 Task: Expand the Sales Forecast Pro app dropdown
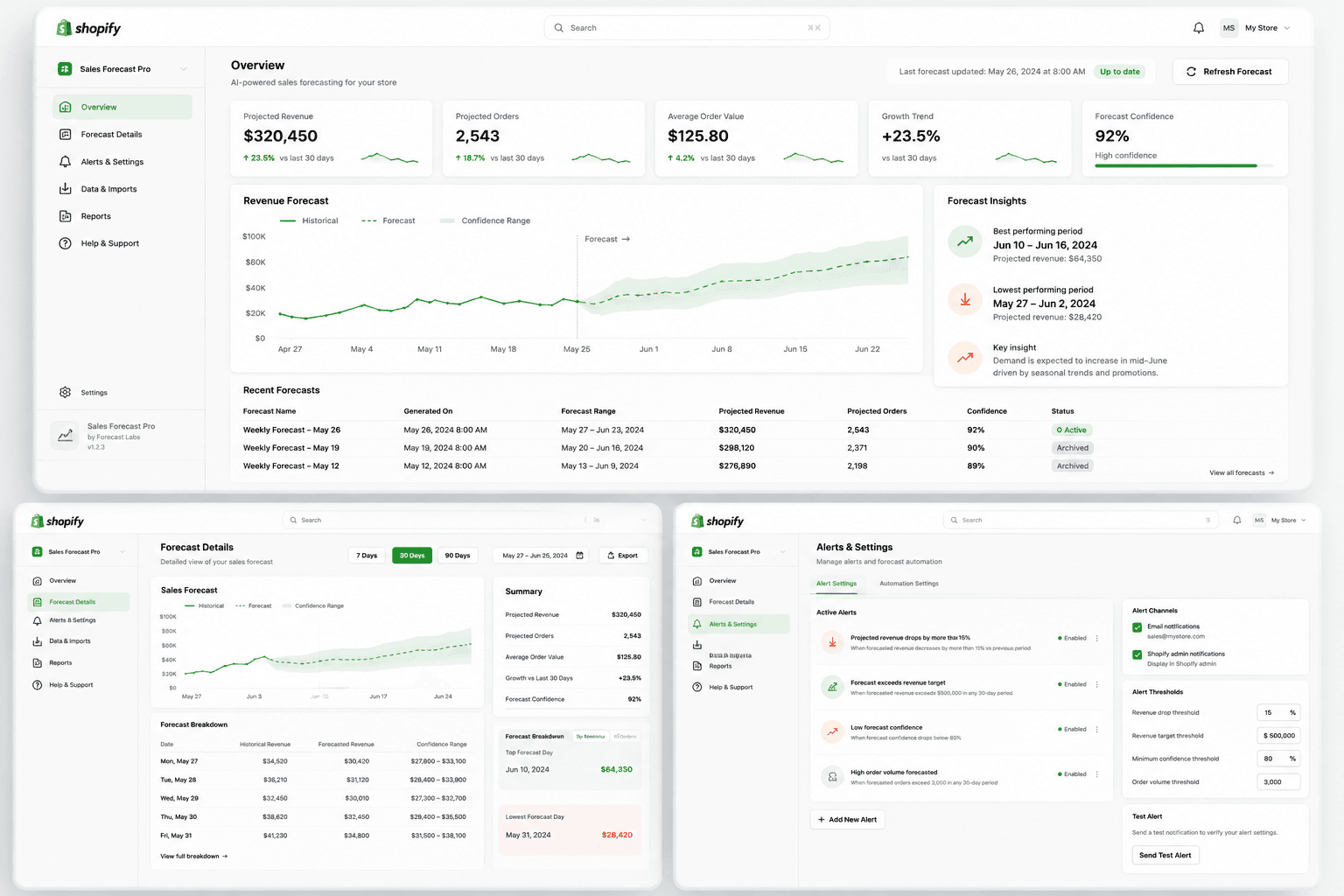122,69
